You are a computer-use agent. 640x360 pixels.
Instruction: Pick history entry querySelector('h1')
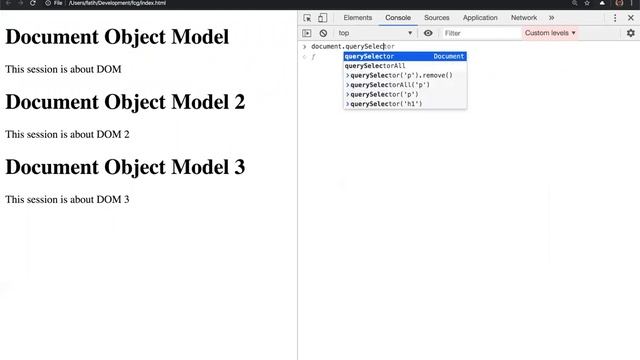pos(405,104)
